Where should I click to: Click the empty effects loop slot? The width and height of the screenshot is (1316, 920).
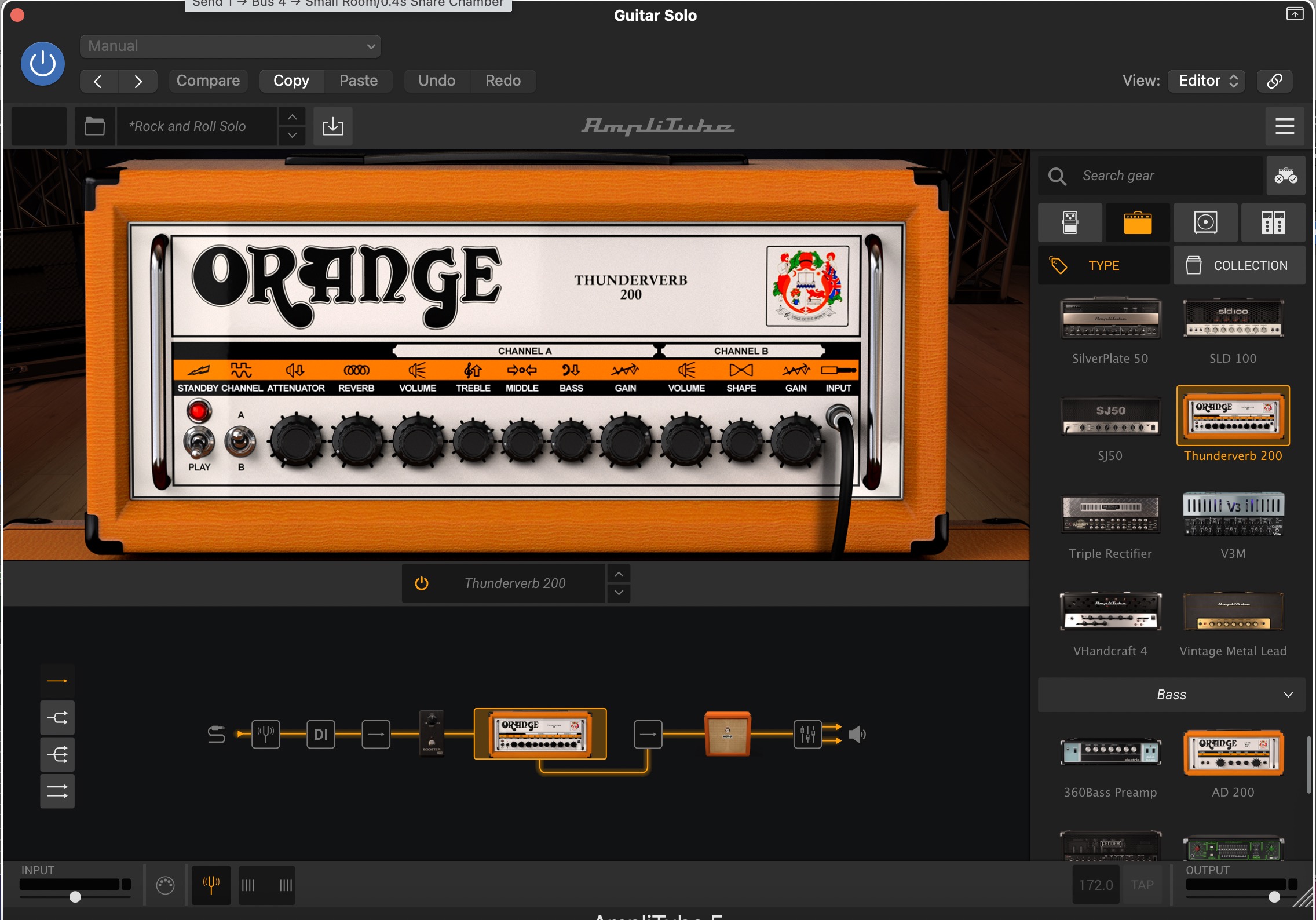[648, 734]
